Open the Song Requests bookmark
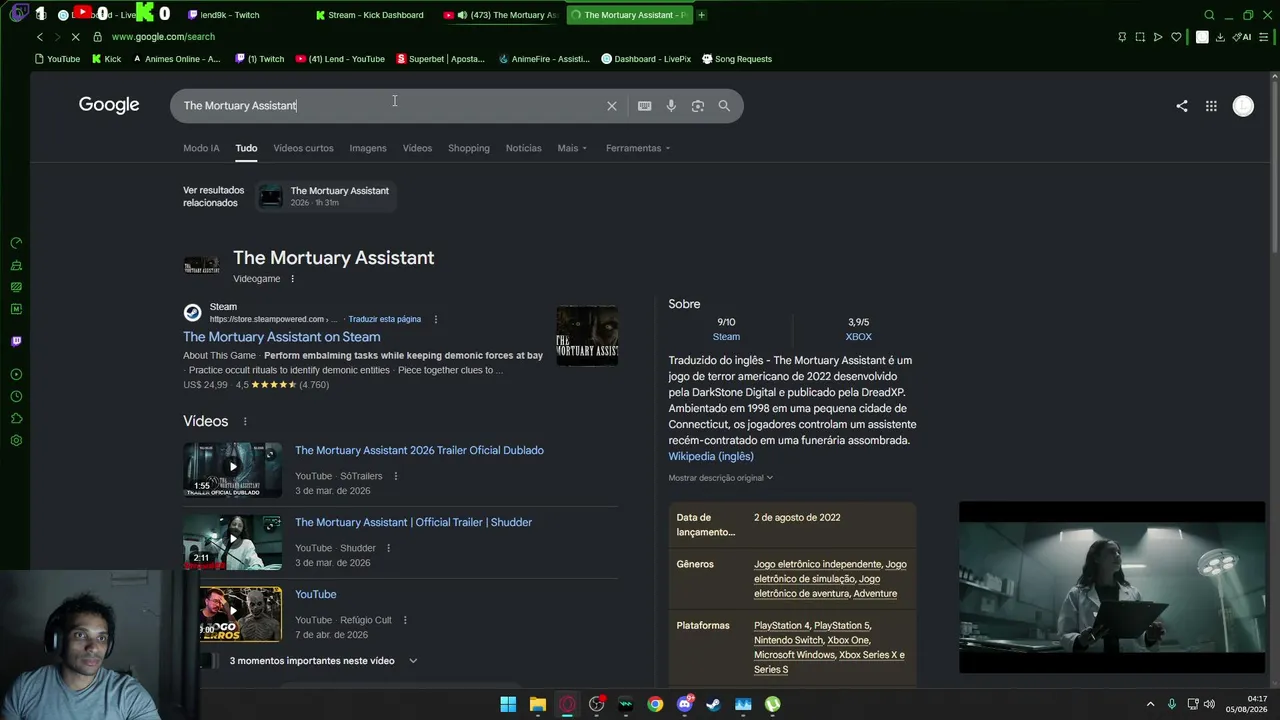1280x720 pixels. [x=737, y=59]
